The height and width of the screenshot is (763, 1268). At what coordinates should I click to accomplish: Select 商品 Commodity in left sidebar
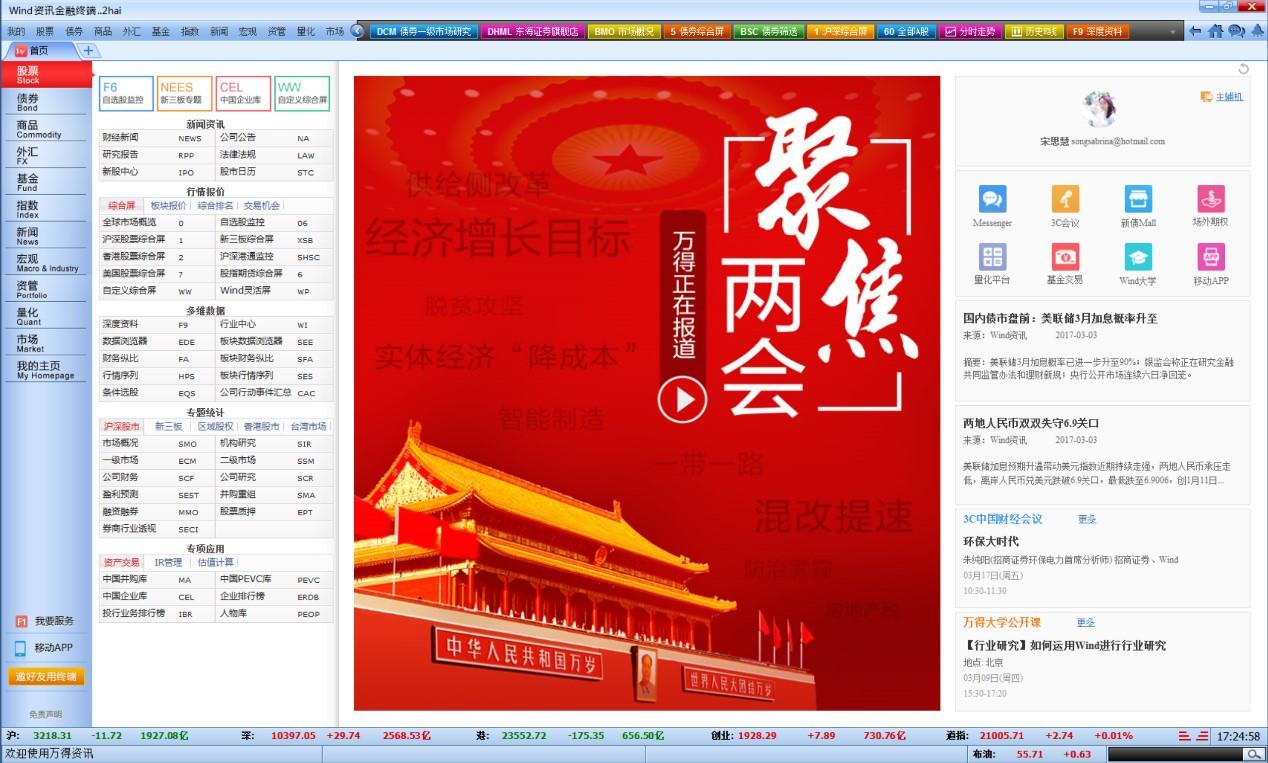pyautogui.click(x=46, y=128)
